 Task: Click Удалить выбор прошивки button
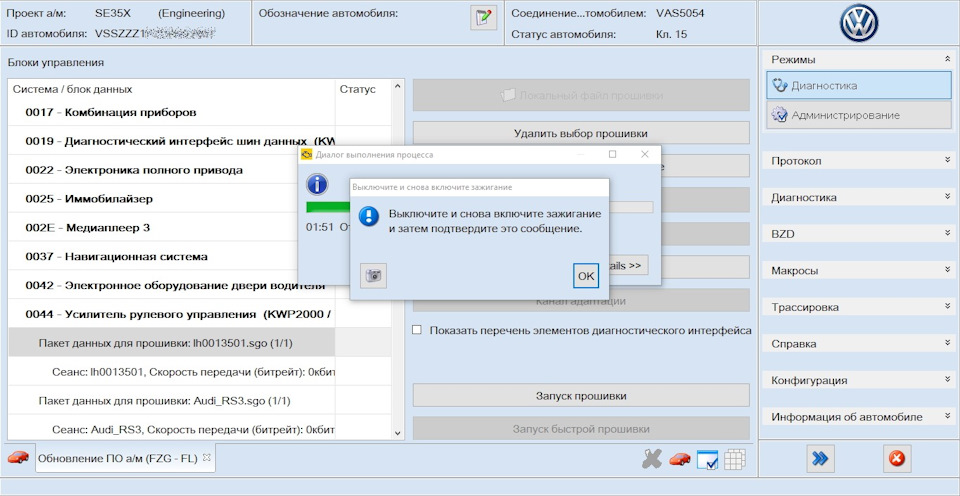pos(581,133)
